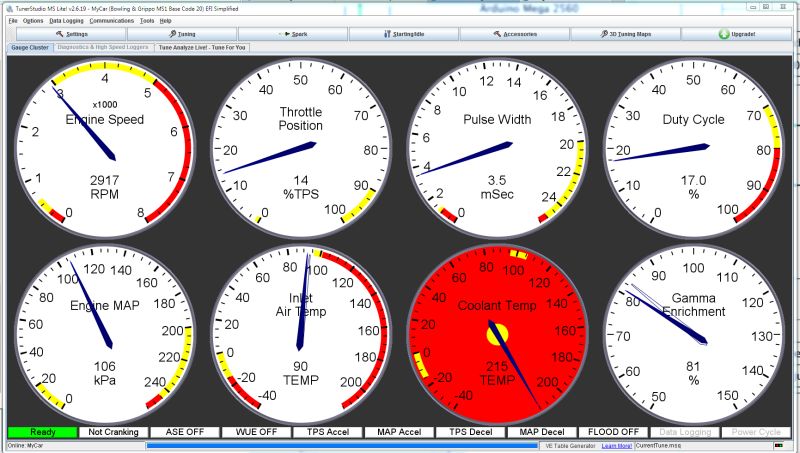Select the Inlet Air Temp gauge
This screenshot has width=800, height=453.
click(x=301, y=335)
